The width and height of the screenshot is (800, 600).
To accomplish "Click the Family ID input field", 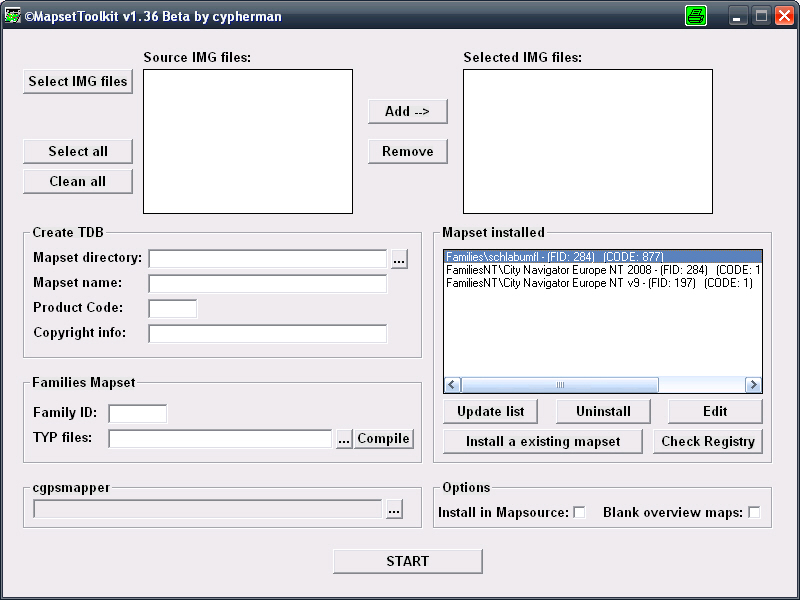I will pos(137,413).
